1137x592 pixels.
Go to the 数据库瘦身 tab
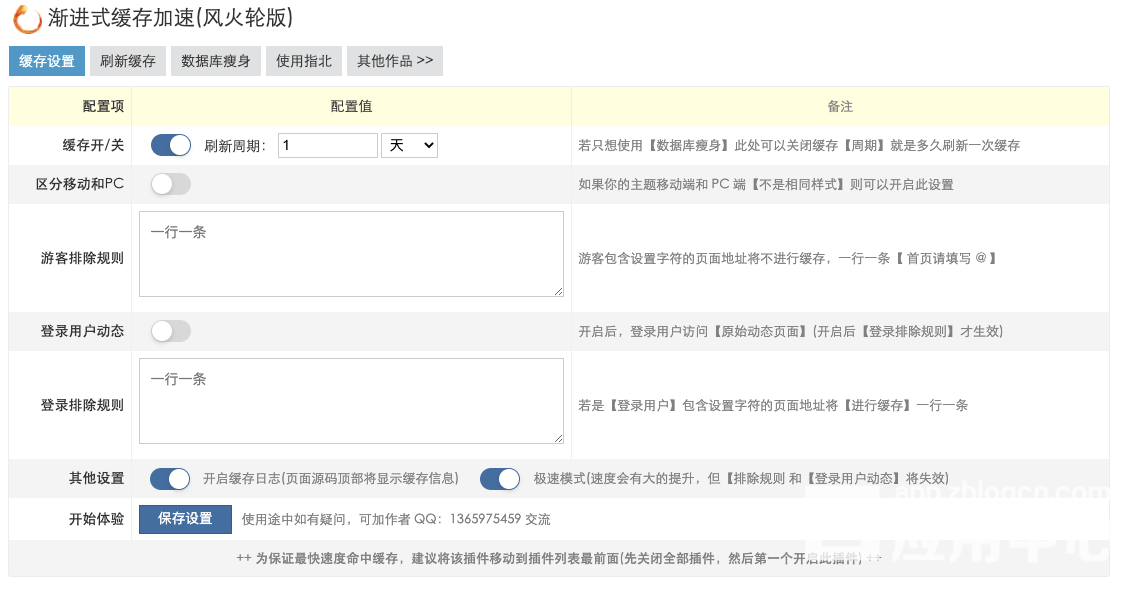point(216,61)
